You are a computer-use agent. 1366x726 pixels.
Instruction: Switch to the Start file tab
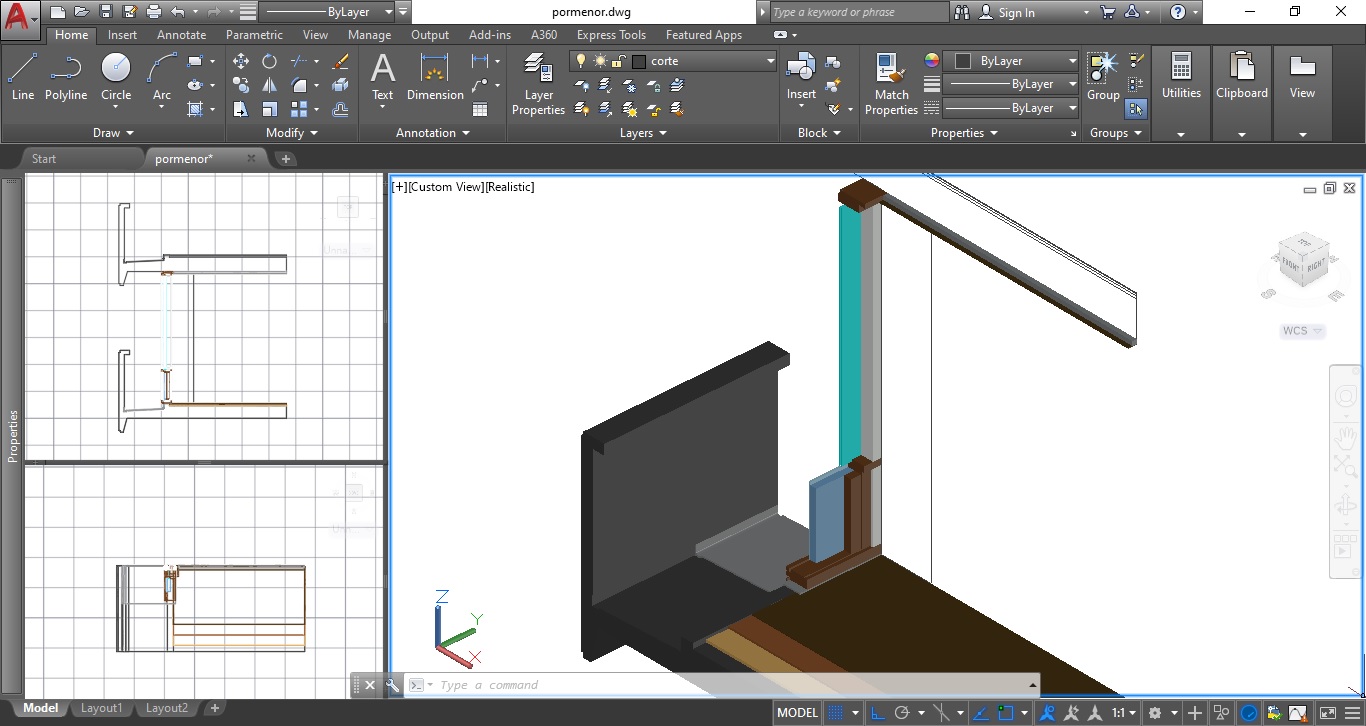point(44,158)
